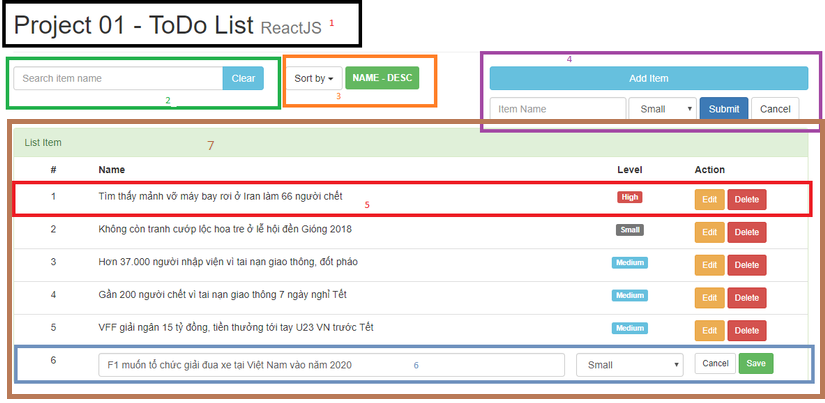Open the Small level dropdown in add form
Image resolution: width=825 pixels, height=403 pixels.
663,109
